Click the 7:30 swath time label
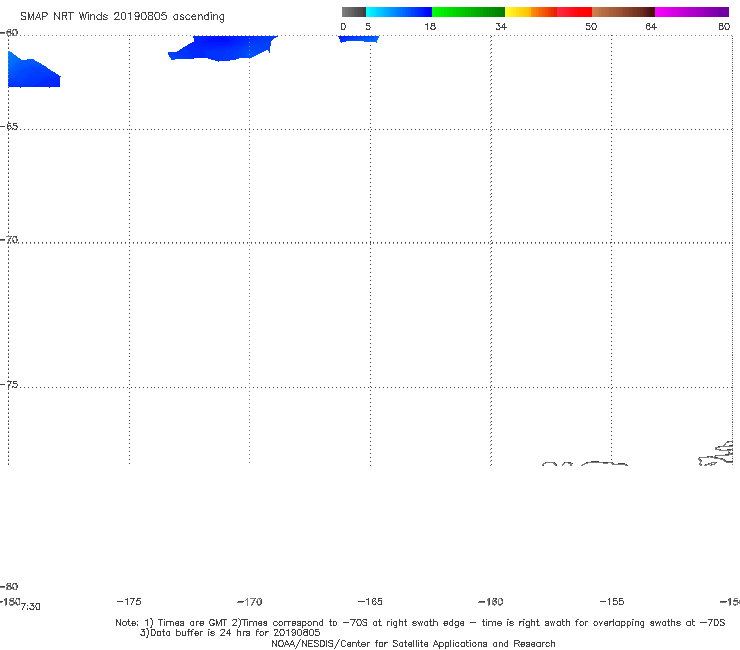Viewport: 740px width, 650px height. coord(31,607)
